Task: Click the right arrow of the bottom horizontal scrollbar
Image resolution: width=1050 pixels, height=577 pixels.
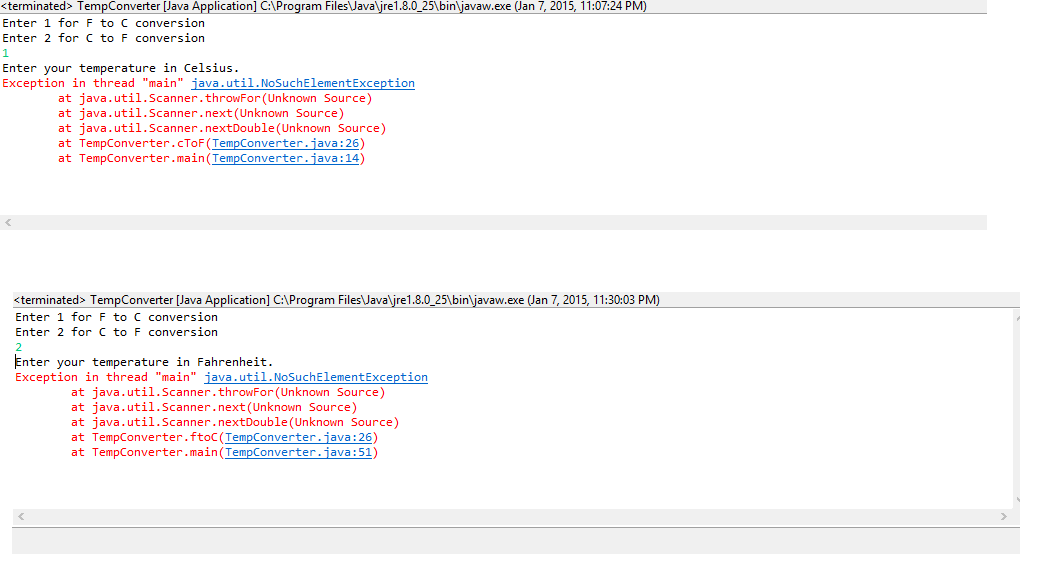Action: (1005, 517)
